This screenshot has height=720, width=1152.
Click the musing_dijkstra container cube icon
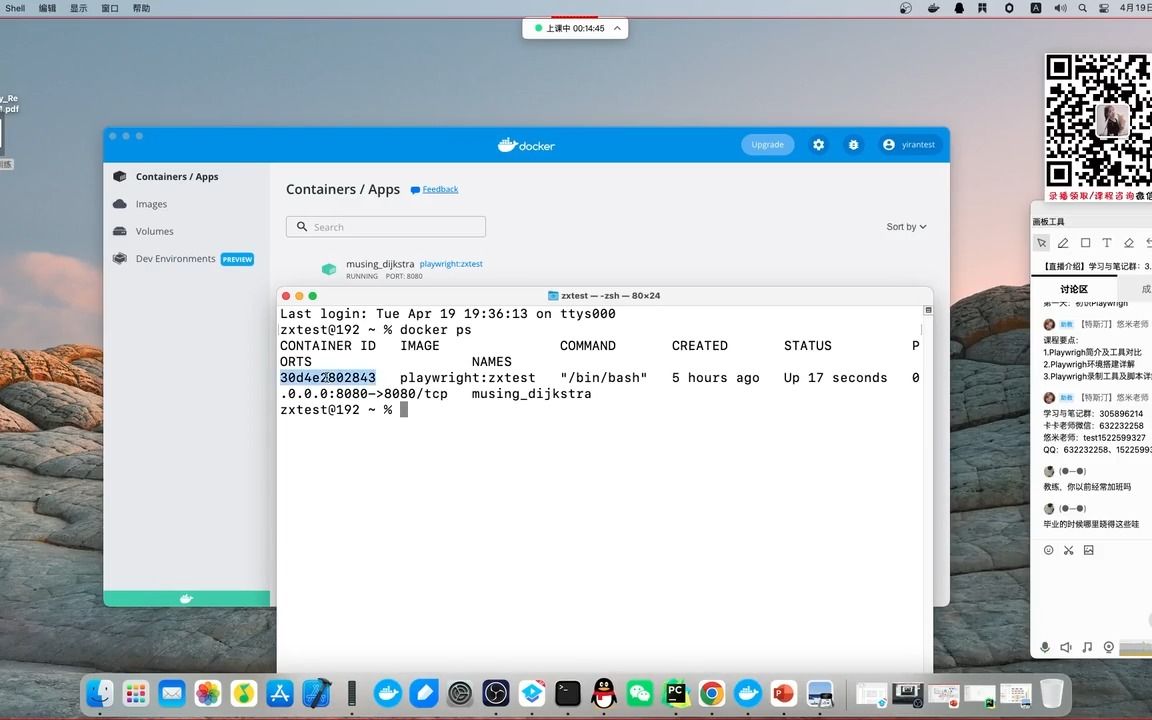pos(329,270)
